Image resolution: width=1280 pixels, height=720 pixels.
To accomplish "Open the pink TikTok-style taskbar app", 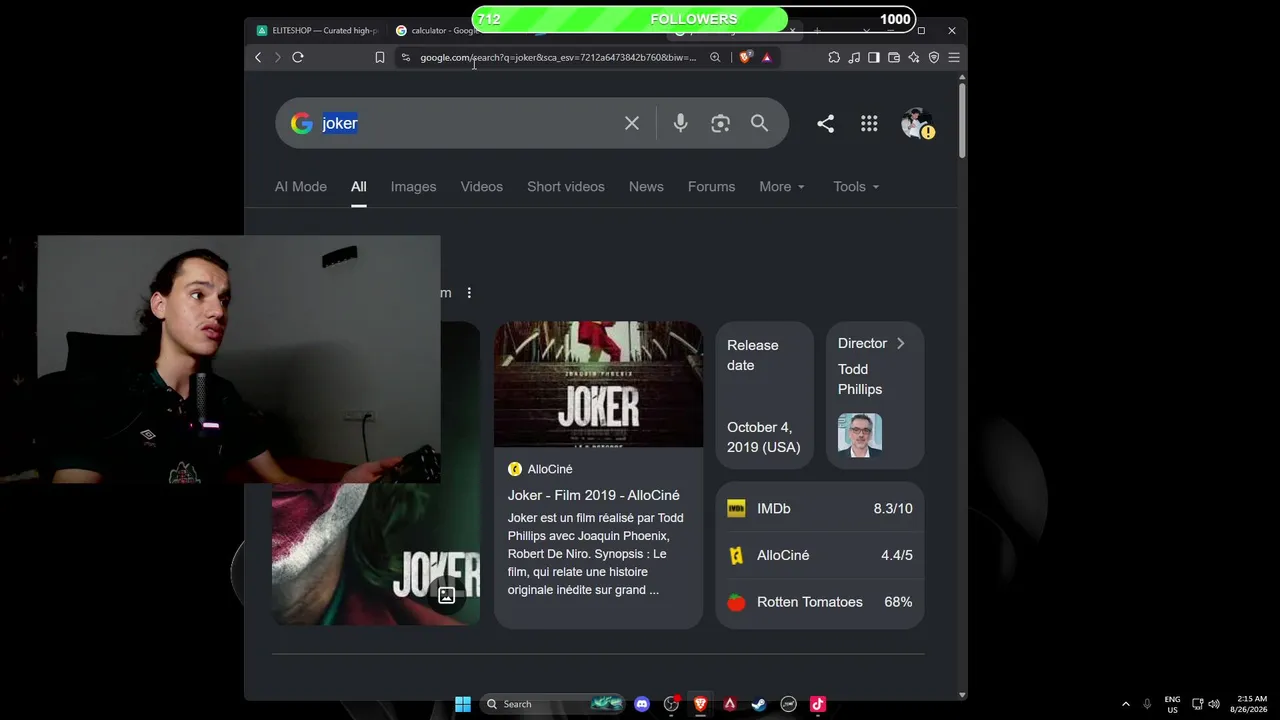I will [818, 704].
